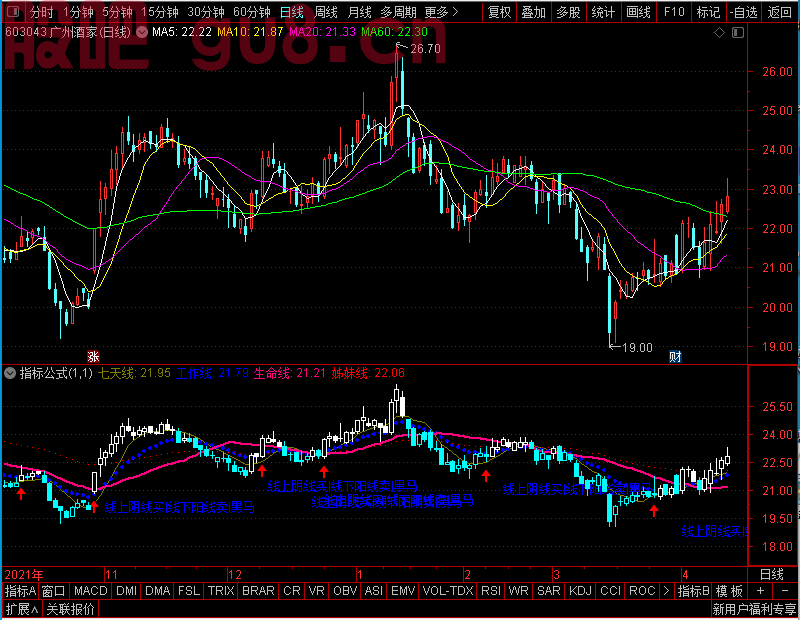The width and height of the screenshot is (800, 620).
Task: Switch to 15分钟 period
Action: click(160, 12)
